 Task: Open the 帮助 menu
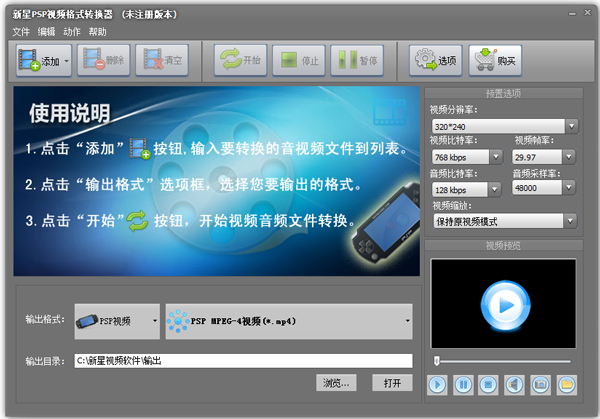coord(98,32)
